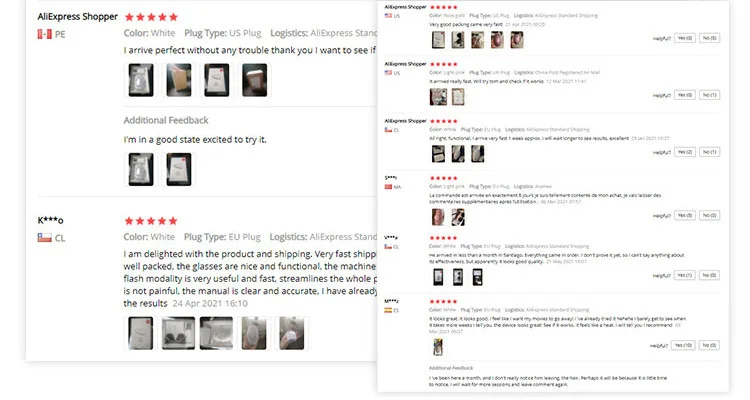The width and height of the screenshot is (750, 400).
Task: Open the first phone photo in V***a's review
Action: [438, 277]
